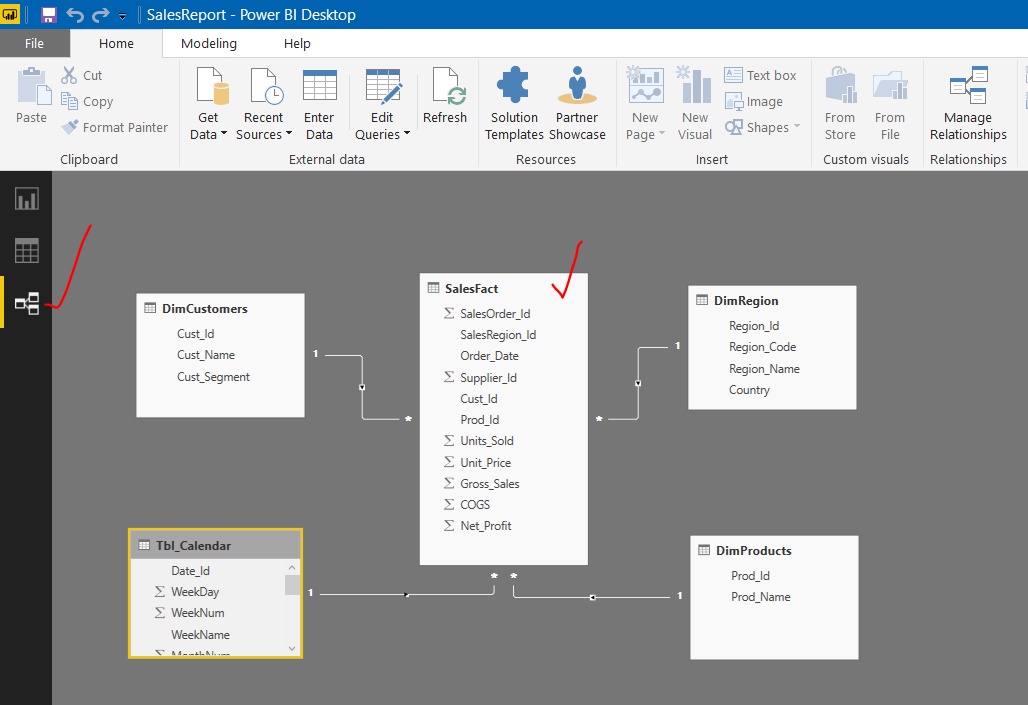Viewport: 1028px width, 705px height.
Task: Switch to the Modeling tab
Action: coord(209,43)
